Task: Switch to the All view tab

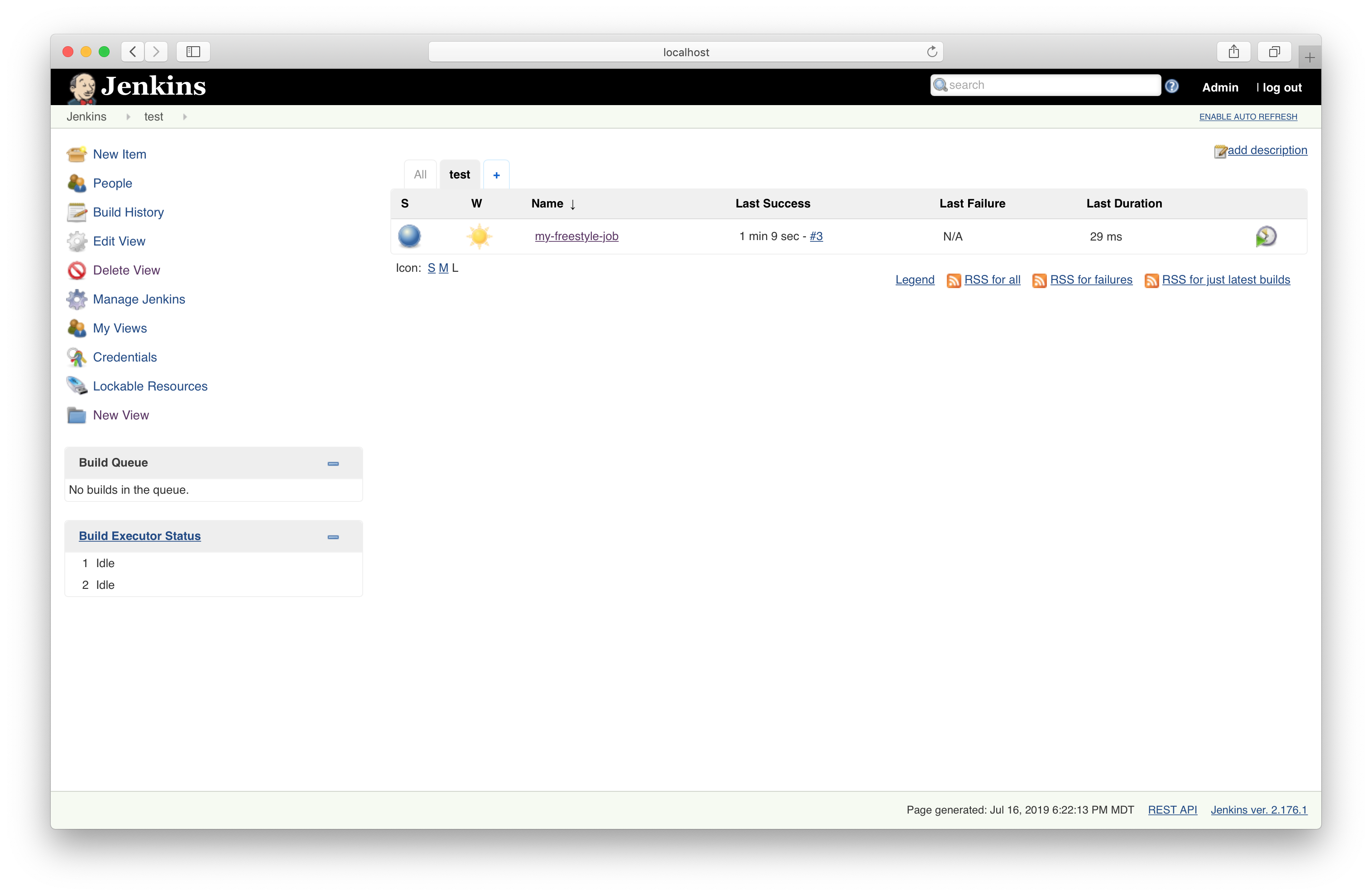Action: coord(420,175)
